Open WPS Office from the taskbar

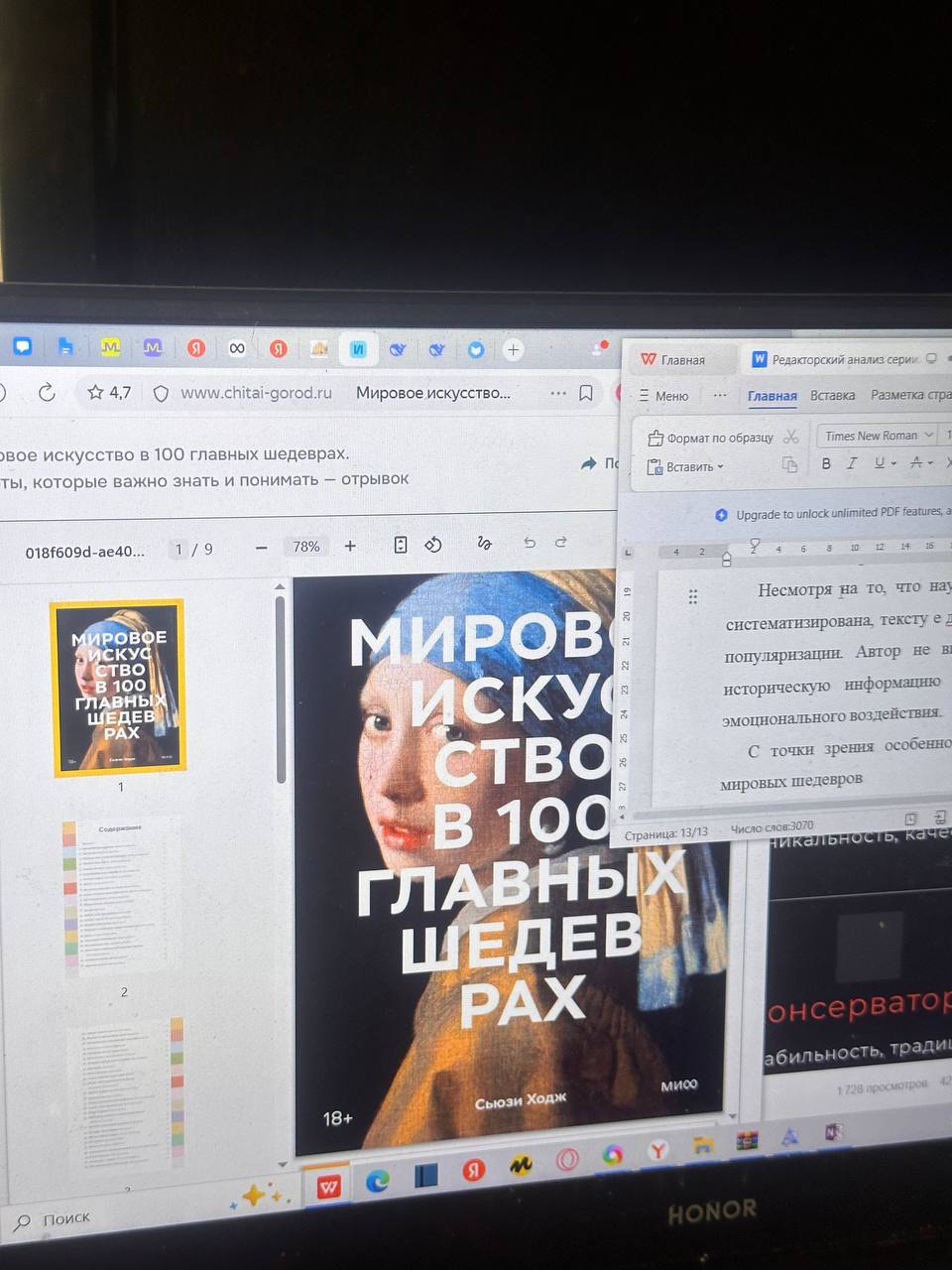pos(328,1186)
